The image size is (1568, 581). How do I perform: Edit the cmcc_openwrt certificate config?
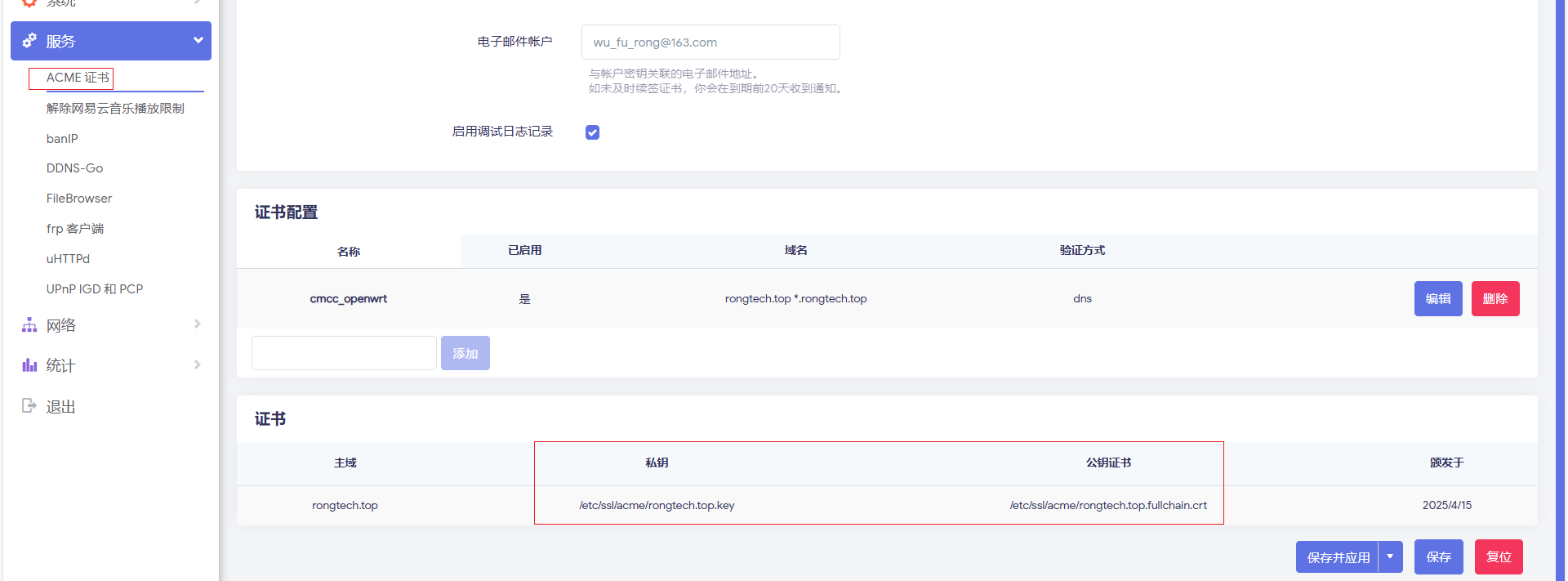[x=1437, y=298]
